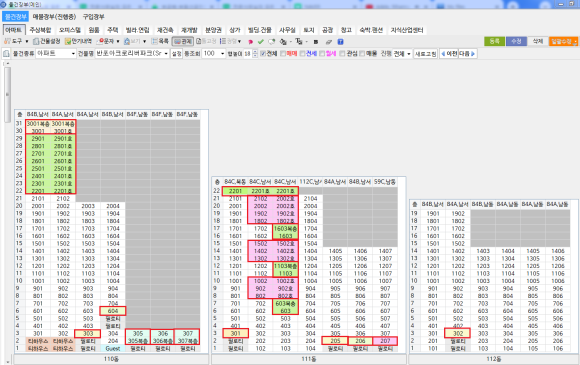
Task: Tick the blue 전세 checkbox
Action: click(x=303, y=54)
